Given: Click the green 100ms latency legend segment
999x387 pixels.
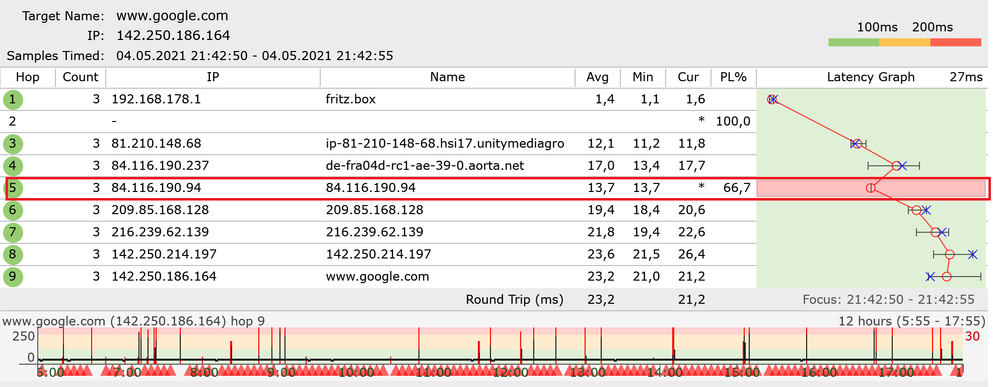Looking at the screenshot, I should (x=854, y=42).
